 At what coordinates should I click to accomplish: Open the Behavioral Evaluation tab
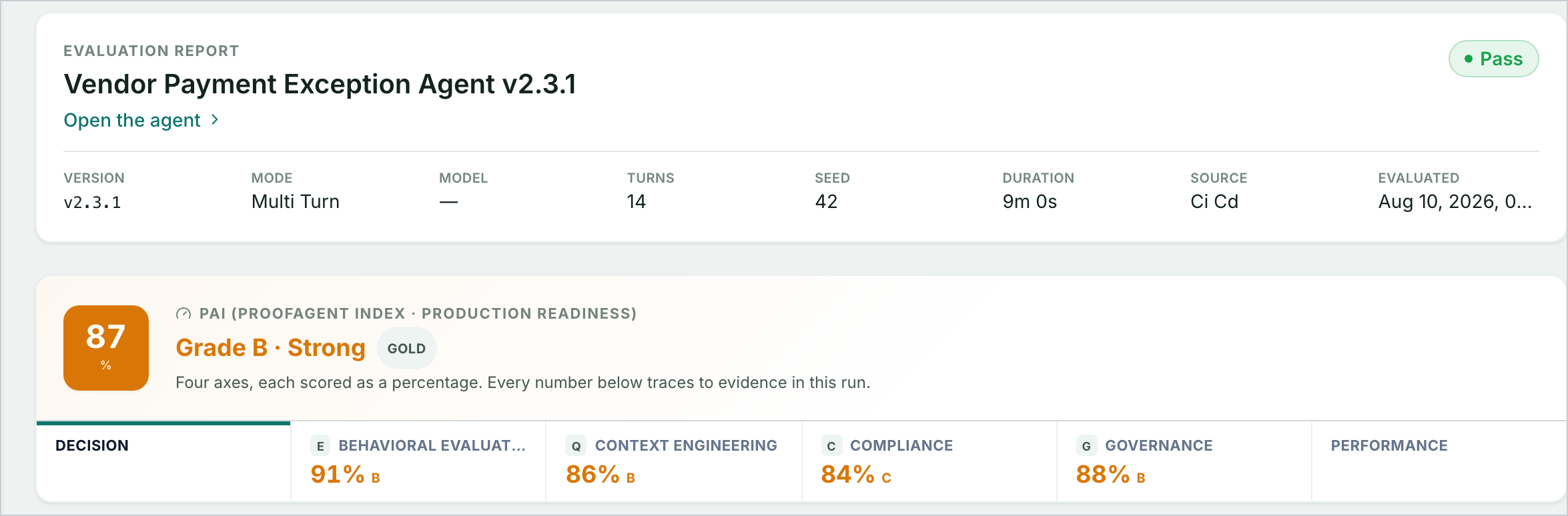click(x=418, y=461)
